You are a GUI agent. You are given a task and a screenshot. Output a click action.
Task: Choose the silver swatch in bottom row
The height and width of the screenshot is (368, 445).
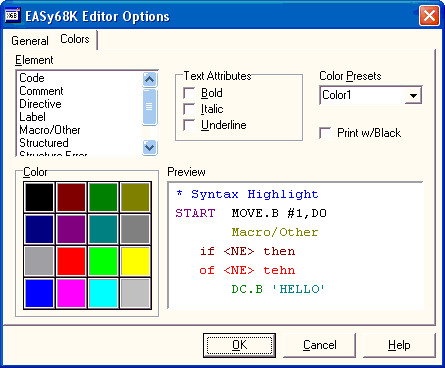click(135, 293)
